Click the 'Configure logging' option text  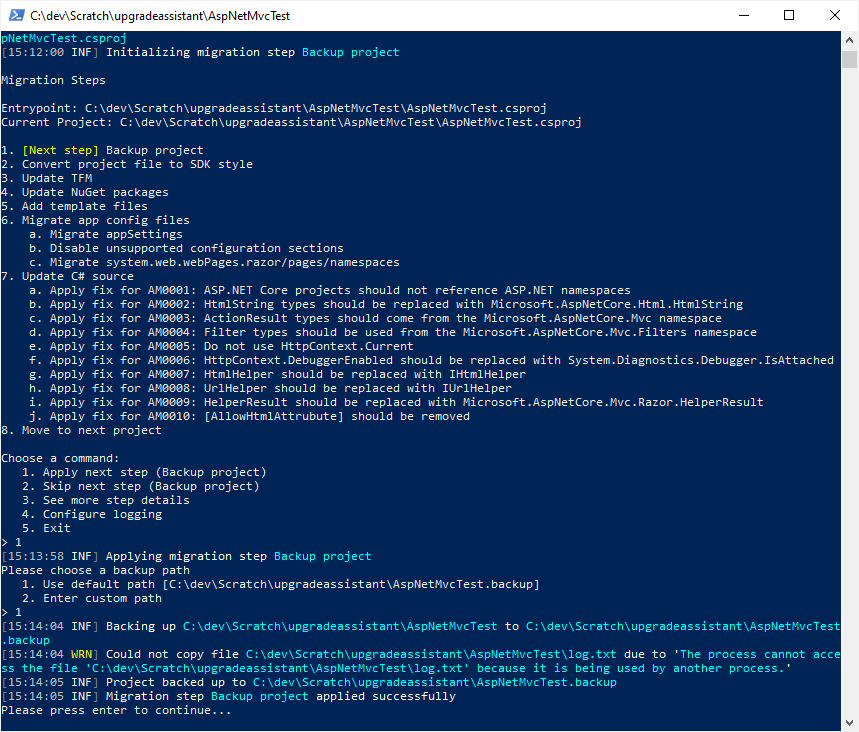102,514
